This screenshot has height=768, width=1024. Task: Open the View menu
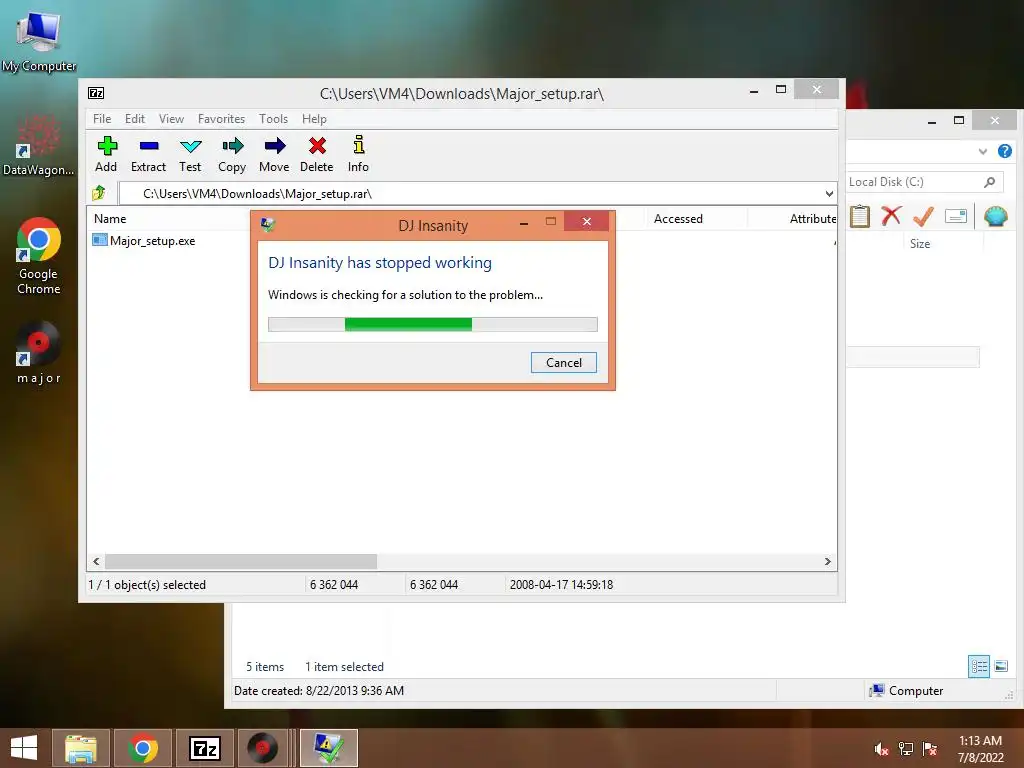click(171, 119)
